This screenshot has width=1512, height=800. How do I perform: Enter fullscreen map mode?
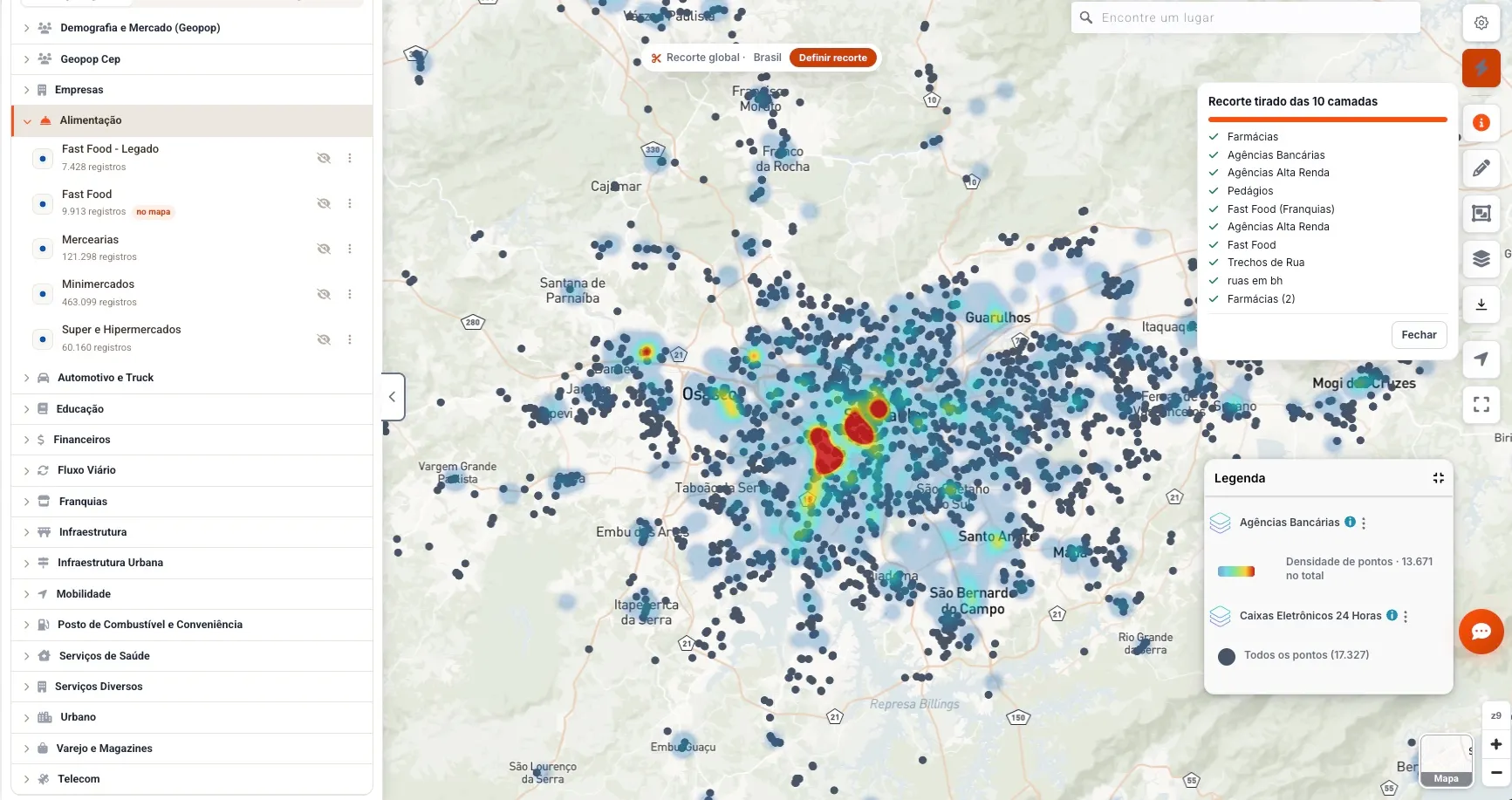tap(1481, 404)
